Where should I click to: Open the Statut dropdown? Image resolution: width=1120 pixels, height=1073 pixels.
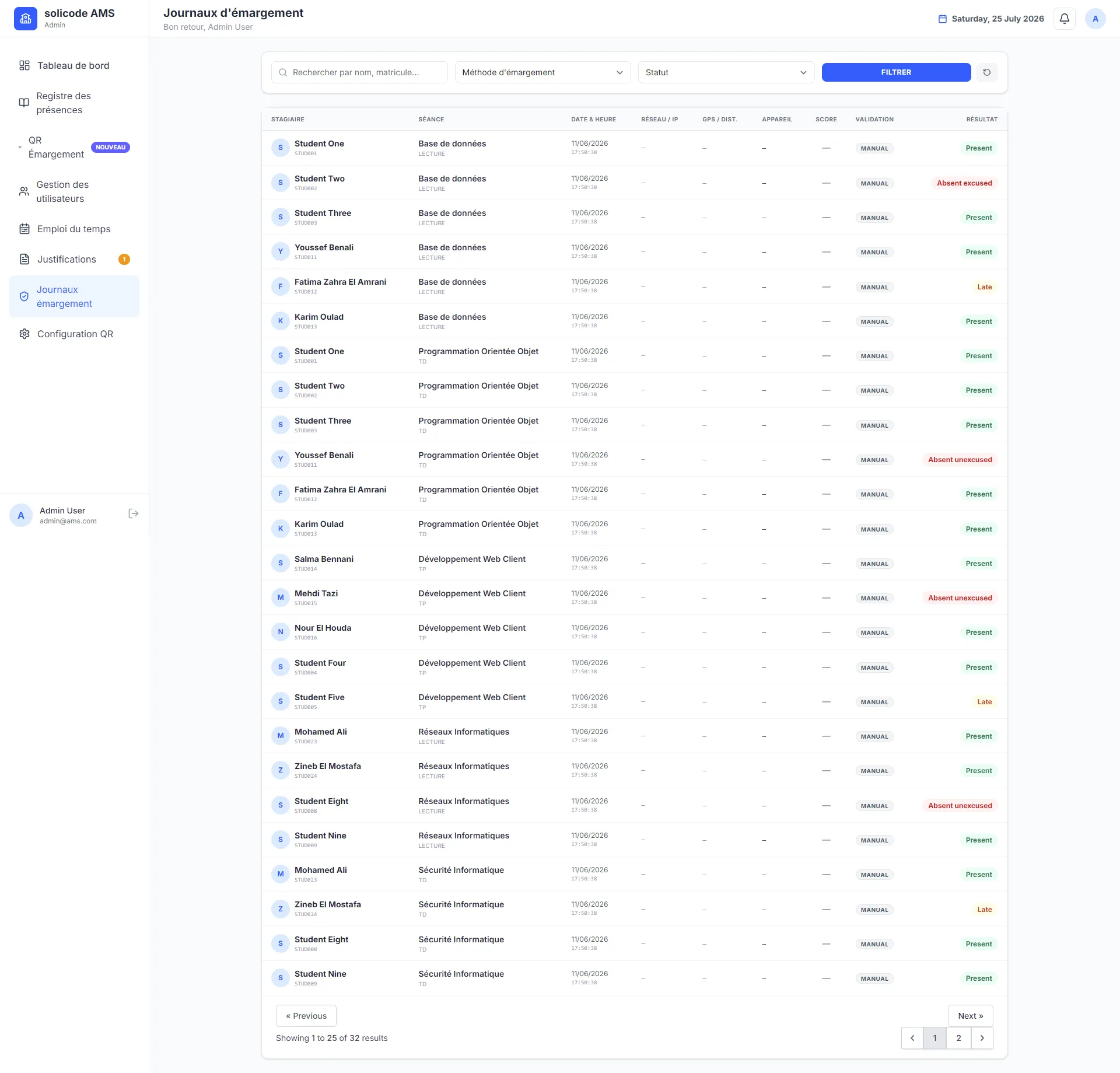(726, 72)
